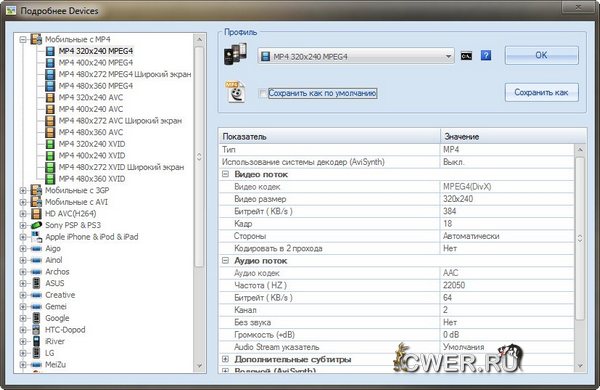Click the Creative device icon
This screenshot has height=390, width=600.
(x=36, y=295)
